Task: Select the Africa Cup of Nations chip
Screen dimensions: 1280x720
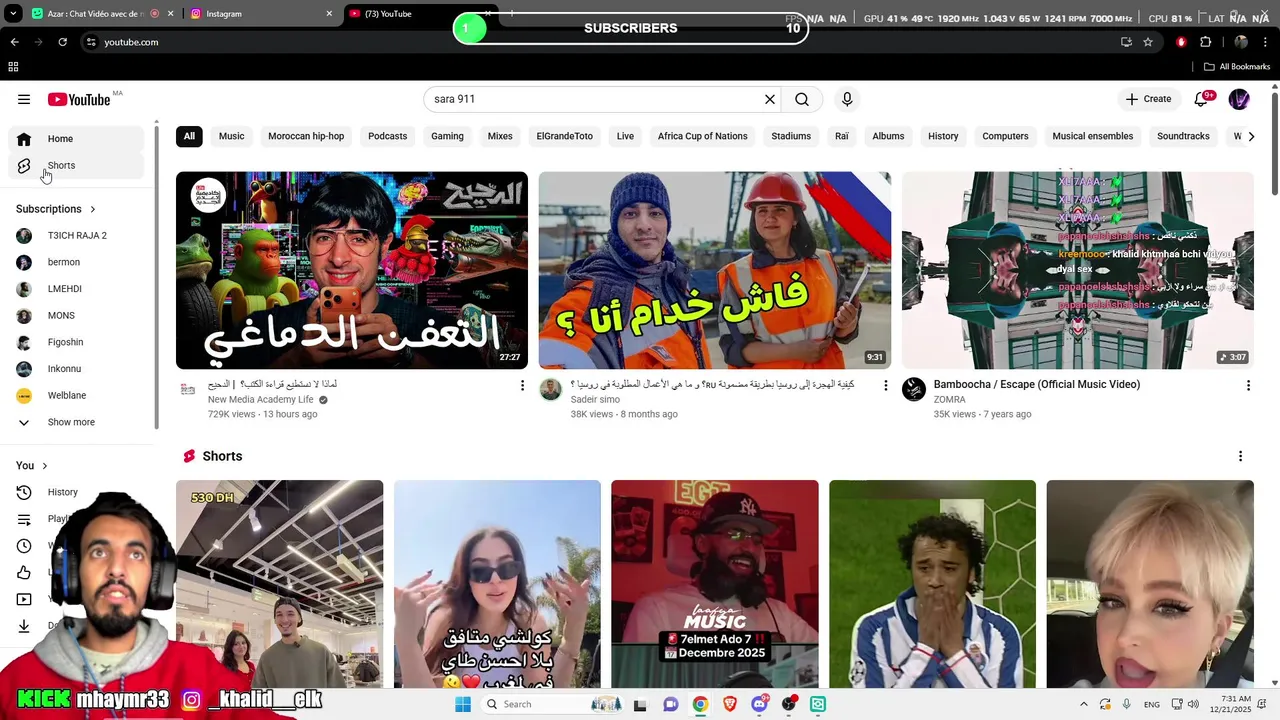Action: click(702, 136)
